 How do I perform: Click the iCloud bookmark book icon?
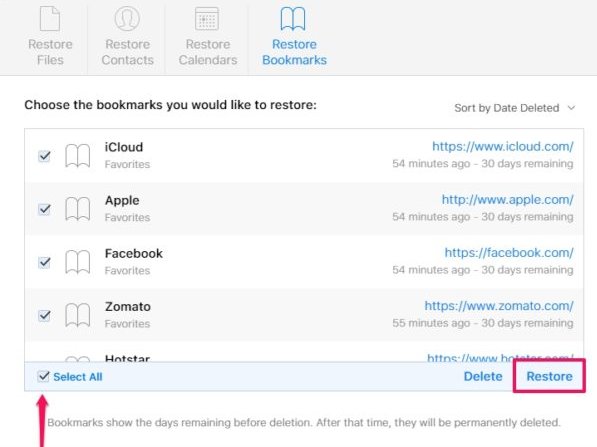tap(78, 156)
